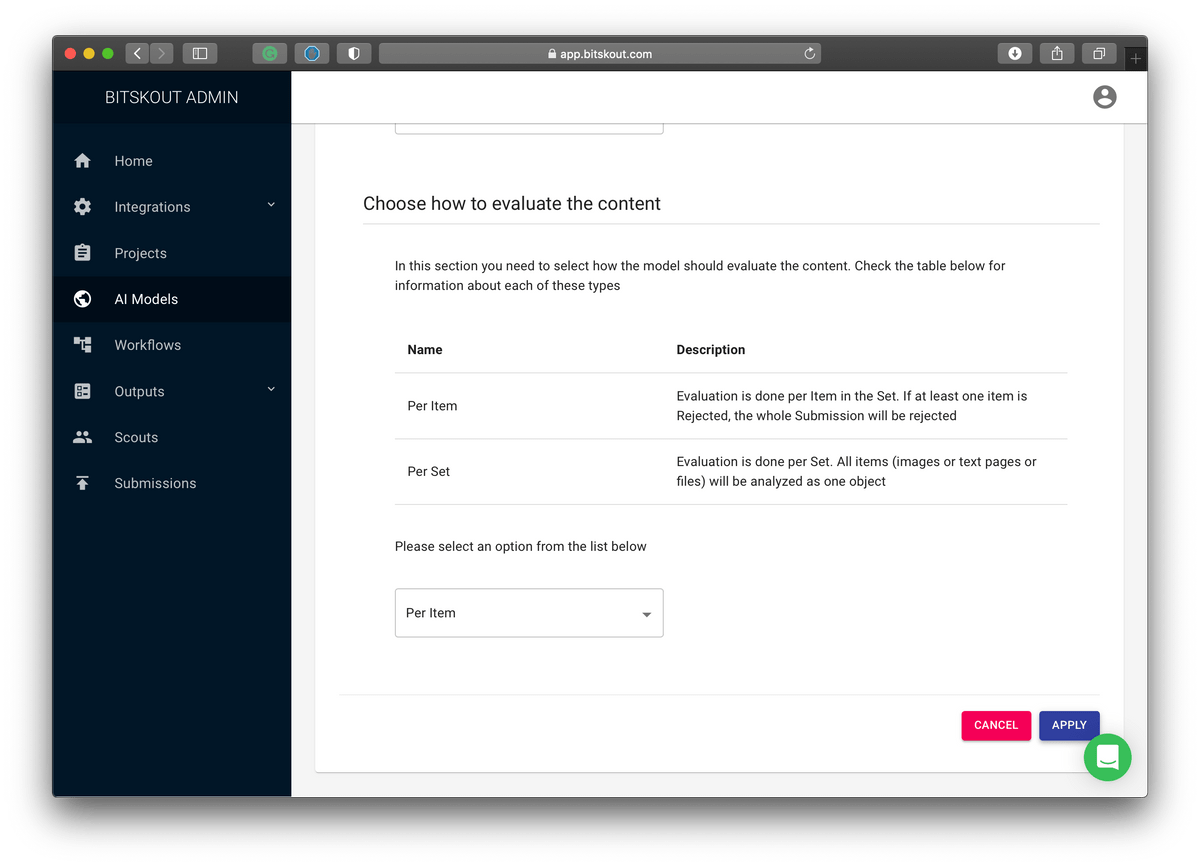1200x867 pixels.
Task: Click the Scouts people icon
Action: (x=83, y=437)
